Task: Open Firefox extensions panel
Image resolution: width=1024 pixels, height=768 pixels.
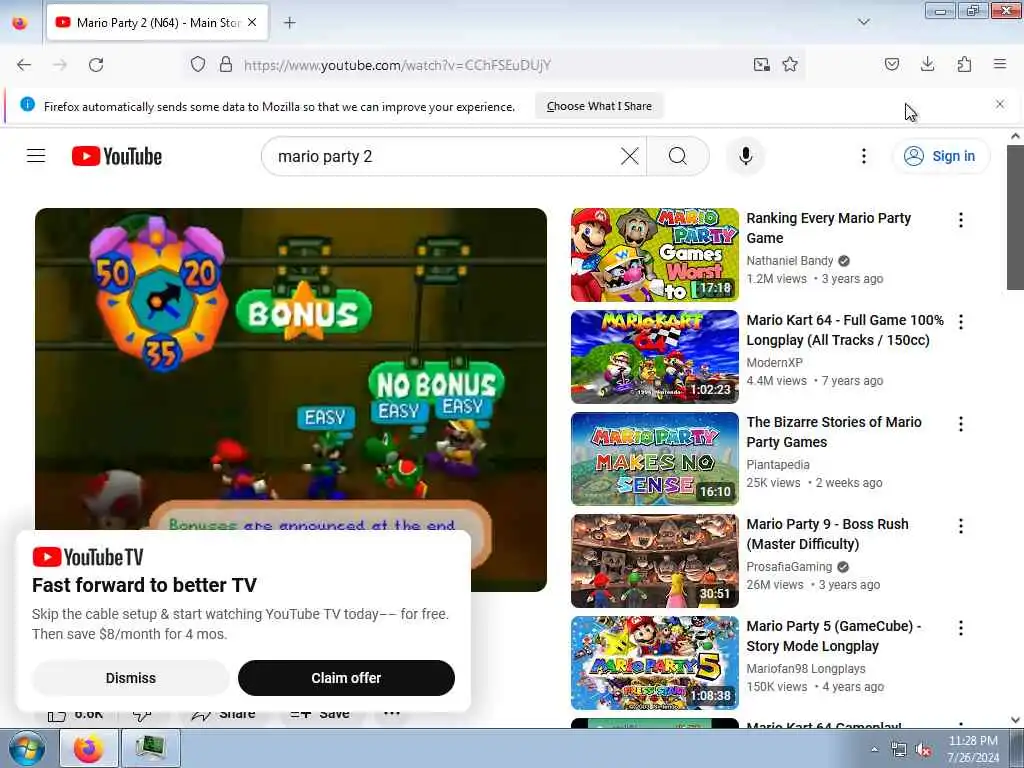Action: (x=964, y=64)
